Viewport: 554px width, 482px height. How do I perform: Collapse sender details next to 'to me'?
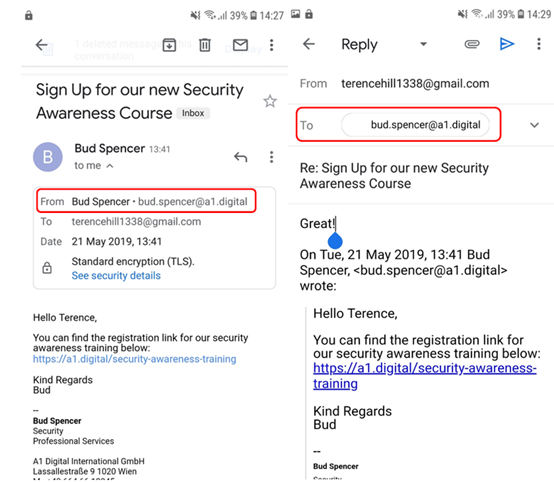(x=110, y=166)
